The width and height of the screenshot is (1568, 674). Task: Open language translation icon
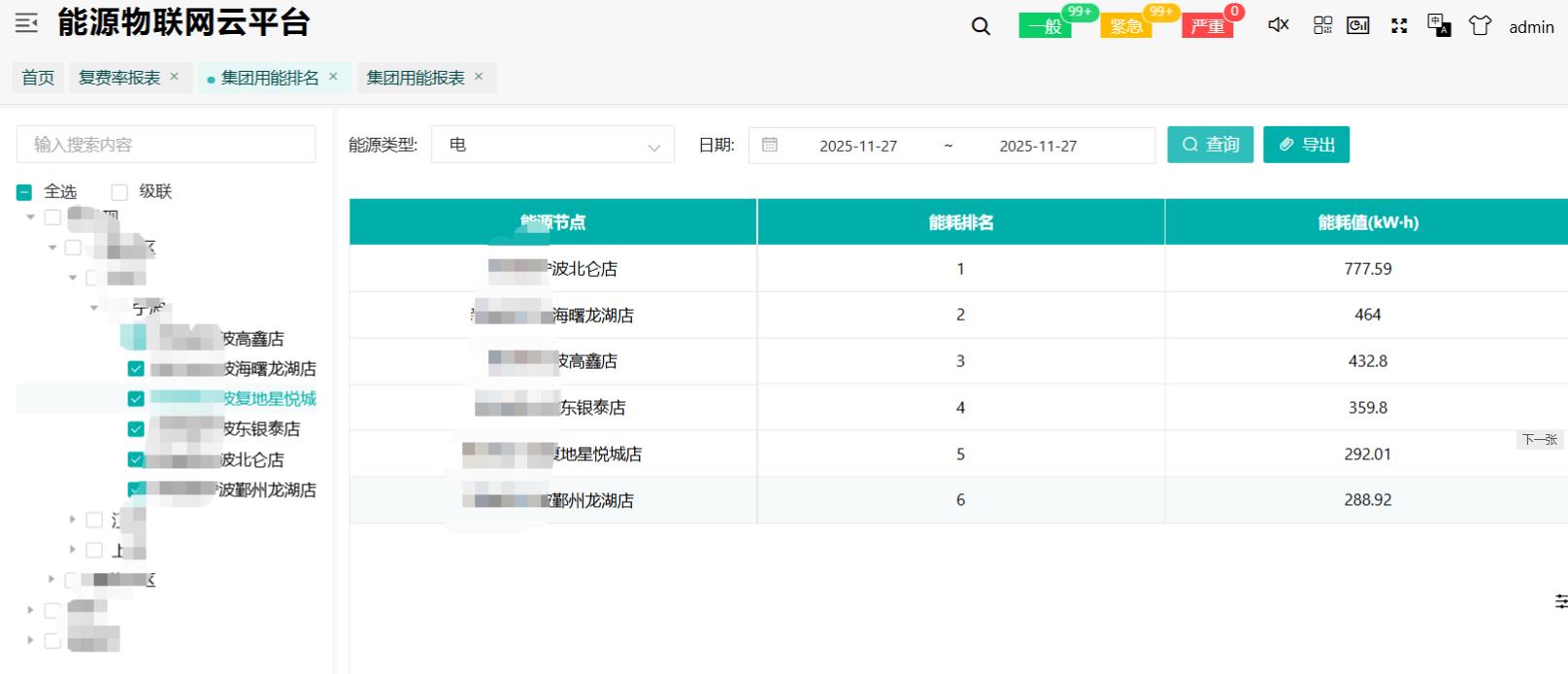tap(1439, 25)
